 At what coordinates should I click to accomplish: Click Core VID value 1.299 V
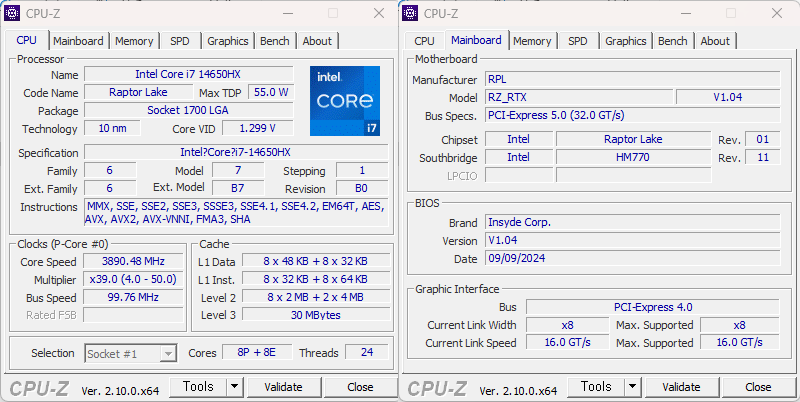258,129
